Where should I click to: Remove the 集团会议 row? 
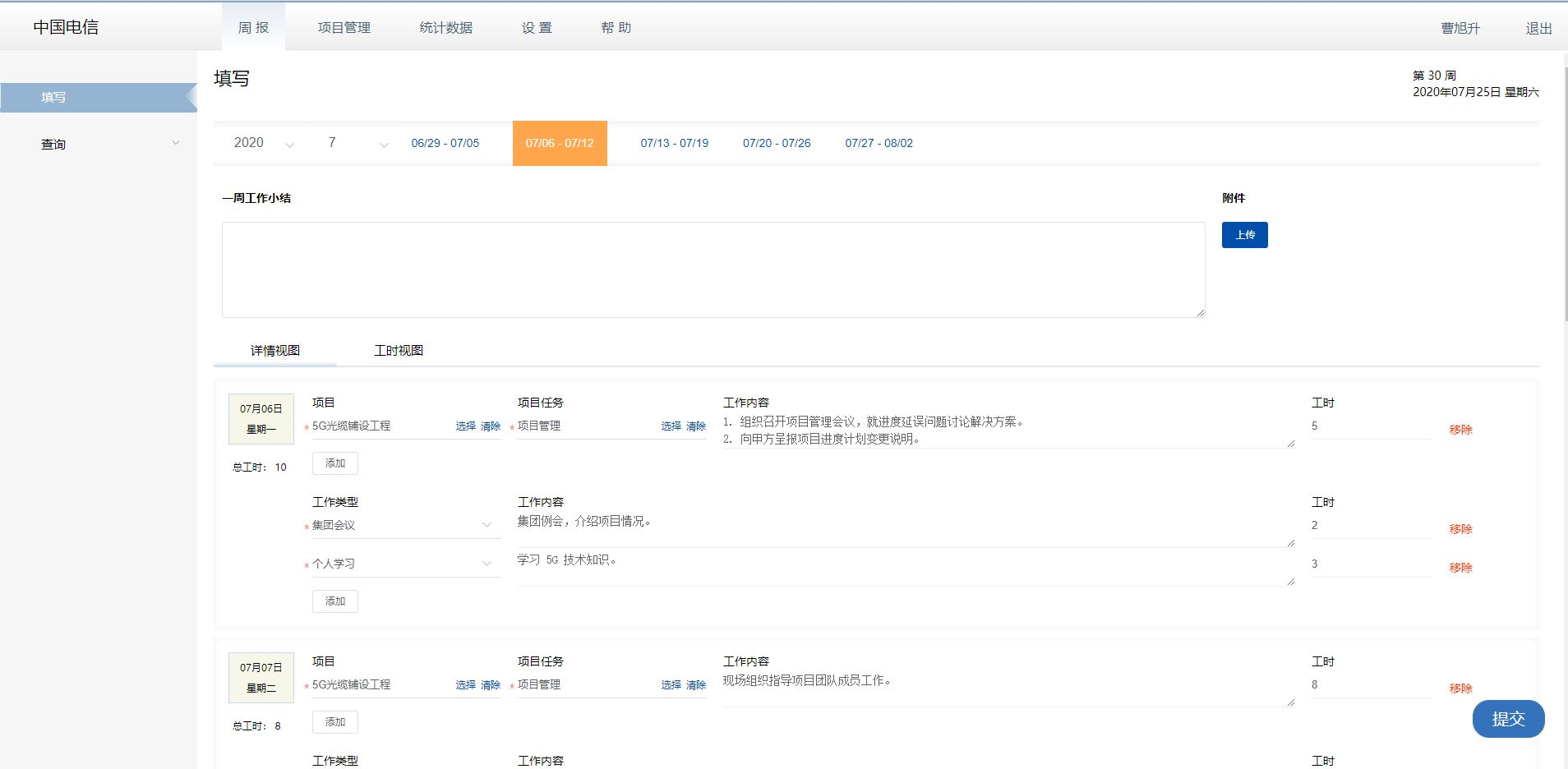click(1460, 529)
